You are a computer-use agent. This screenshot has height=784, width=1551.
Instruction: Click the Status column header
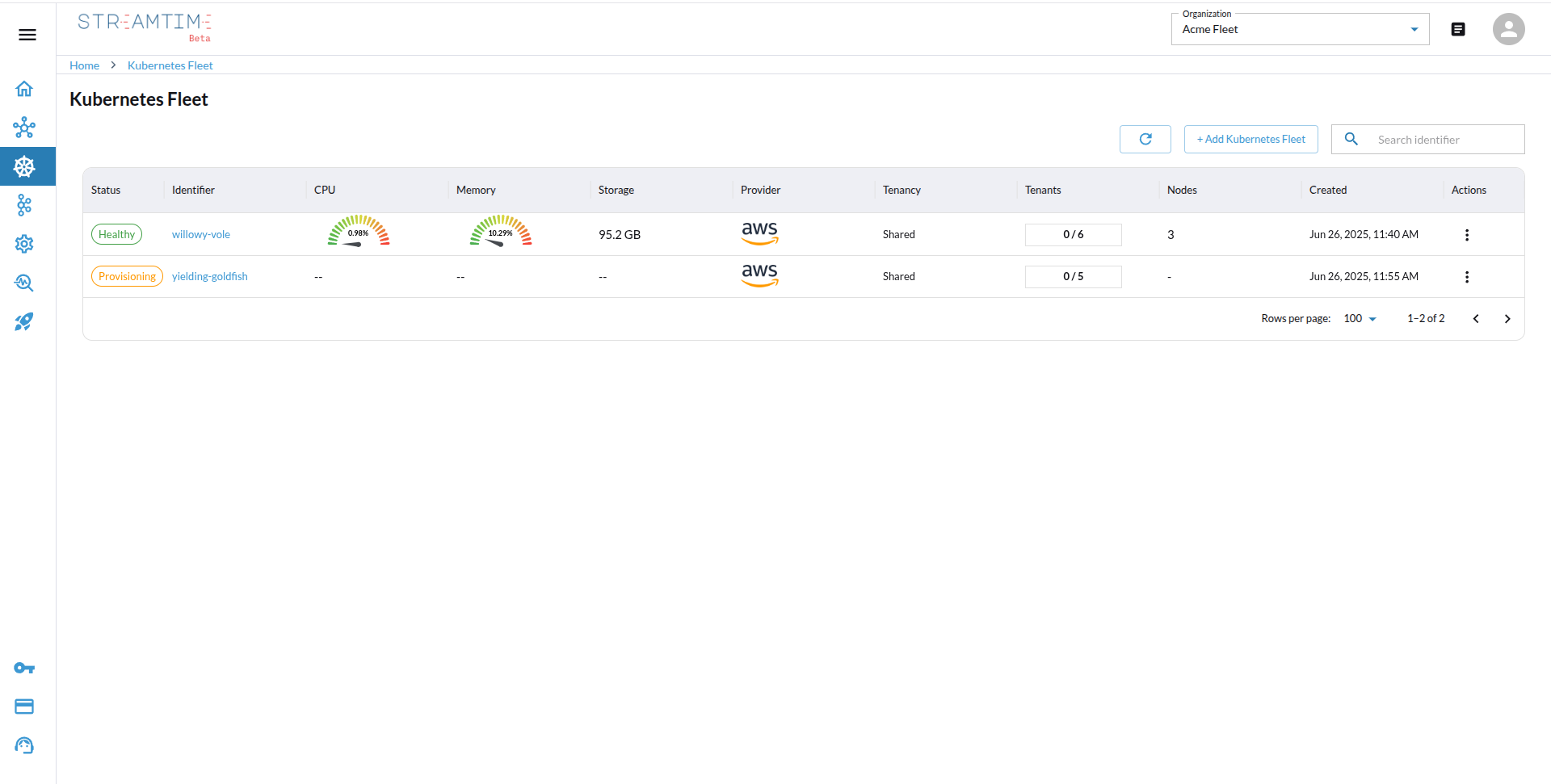pyautogui.click(x=106, y=190)
